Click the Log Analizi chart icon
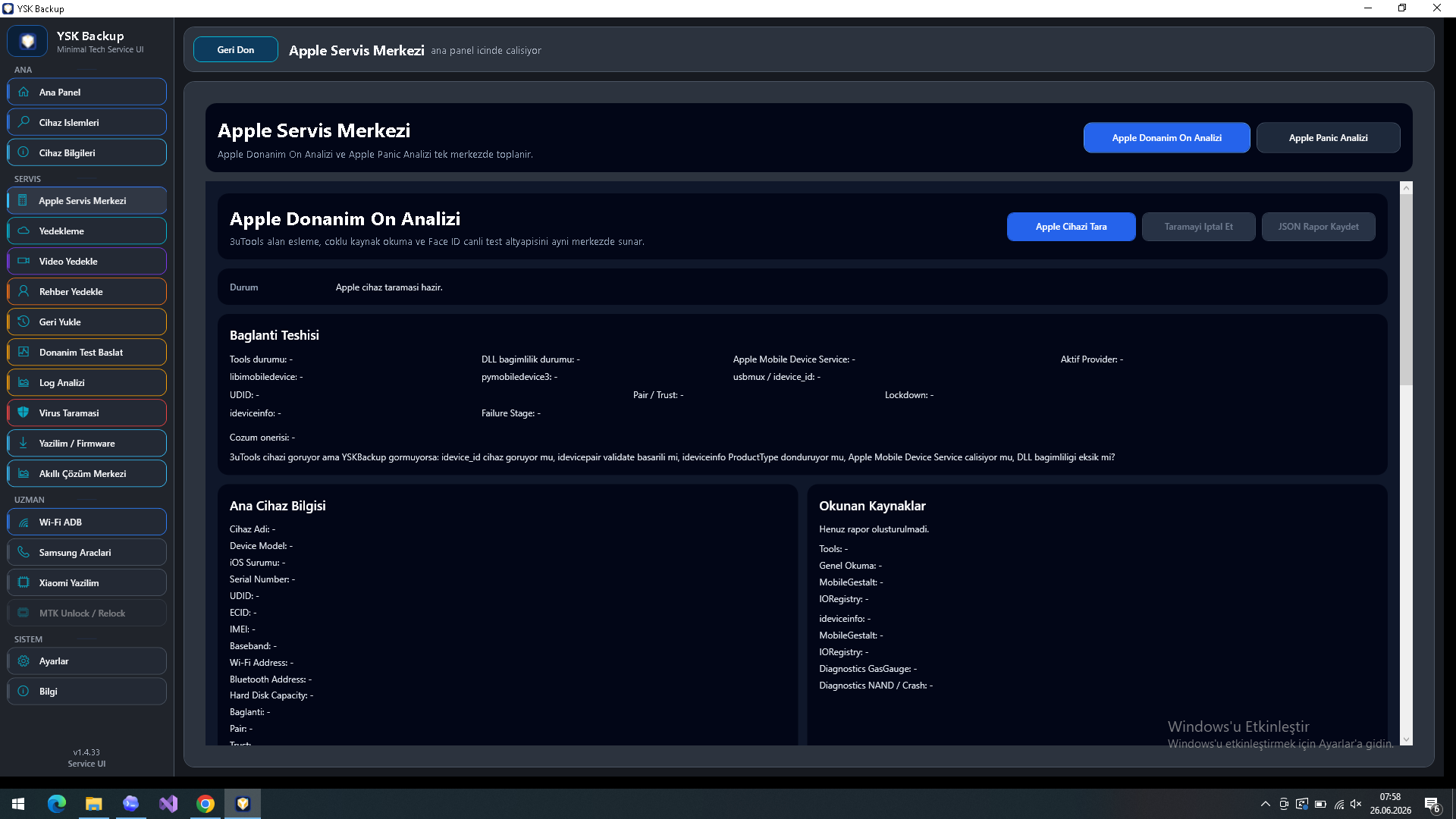This screenshot has height=819, width=1456. pyautogui.click(x=24, y=383)
